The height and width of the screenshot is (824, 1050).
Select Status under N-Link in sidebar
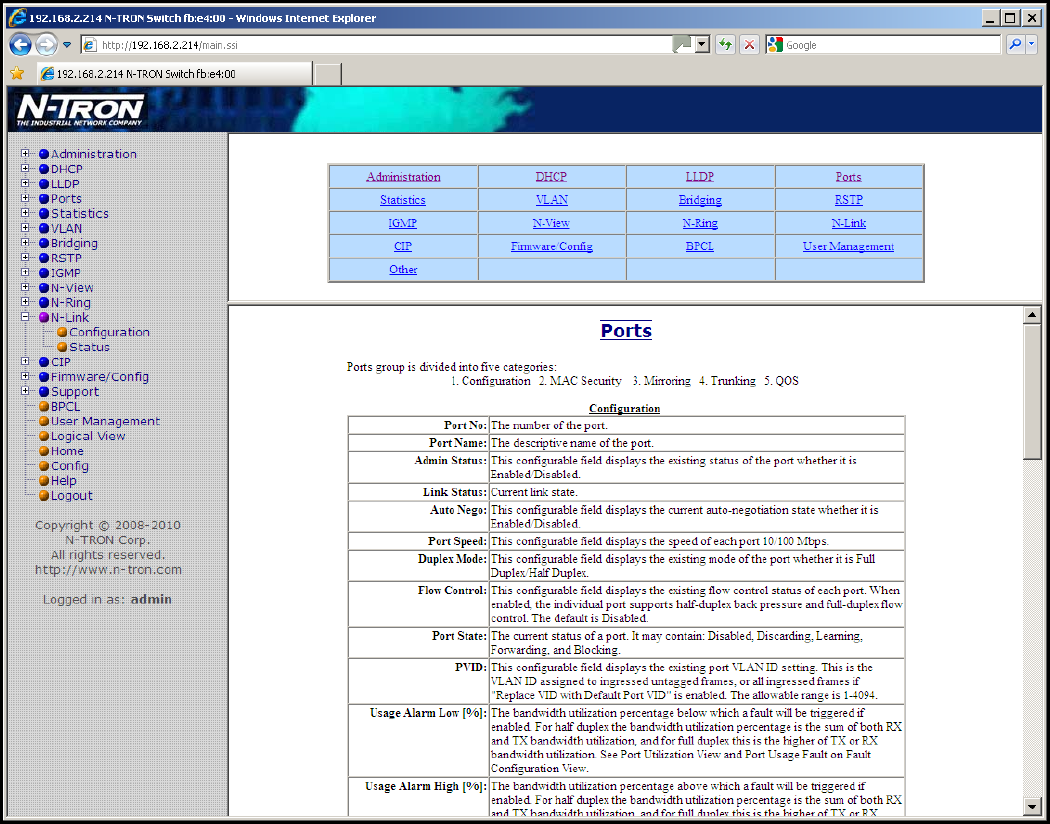[89, 347]
